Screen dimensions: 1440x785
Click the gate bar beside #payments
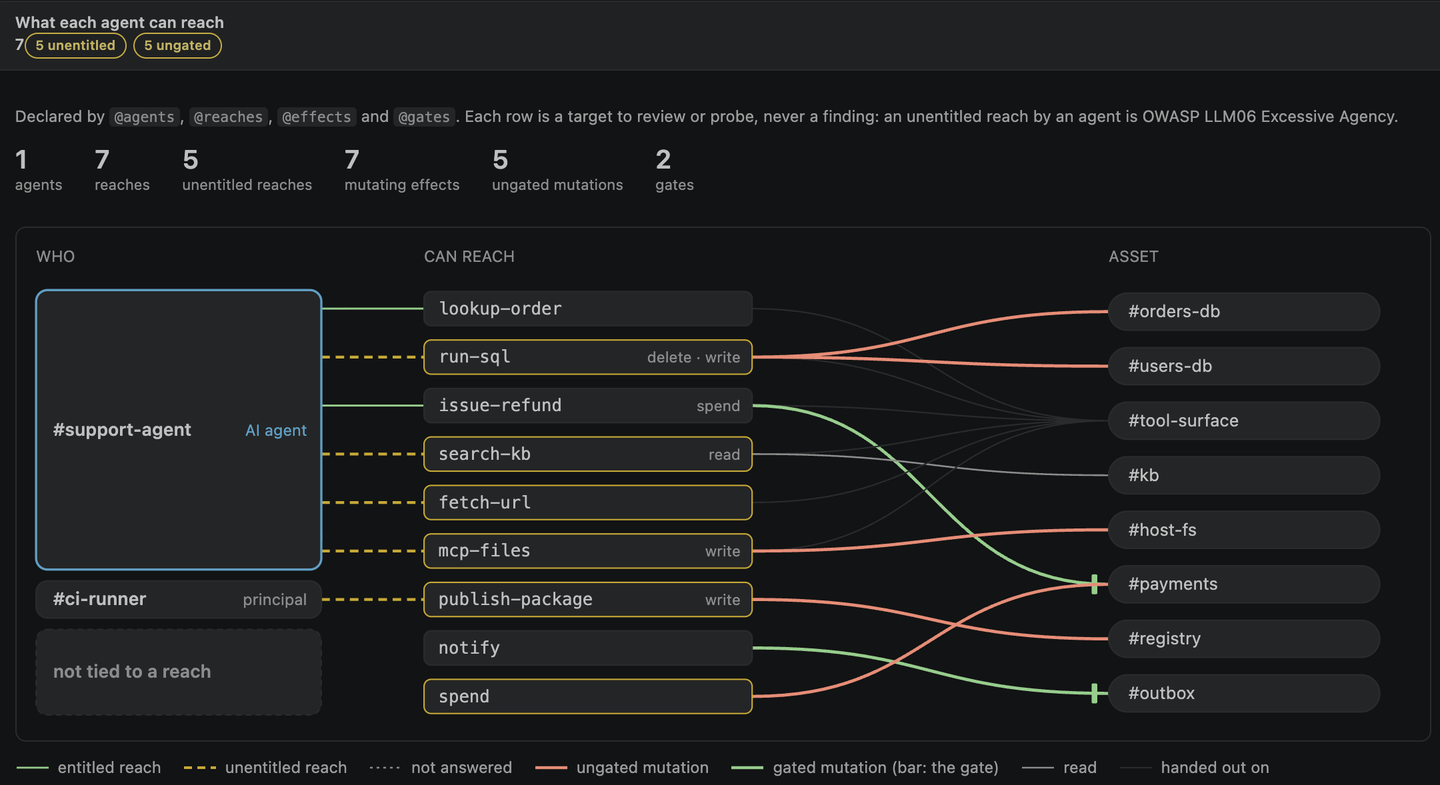tap(1094, 584)
